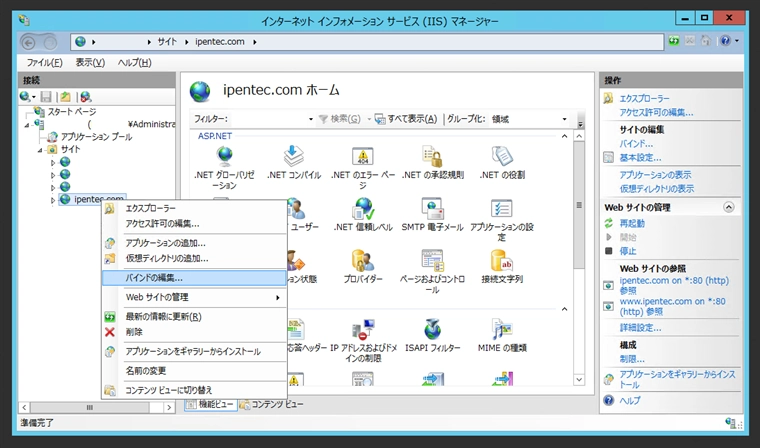The height and width of the screenshot is (448, 760).
Task: Choose 最新の情報に更新 in context menu
Action: point(194,317)
